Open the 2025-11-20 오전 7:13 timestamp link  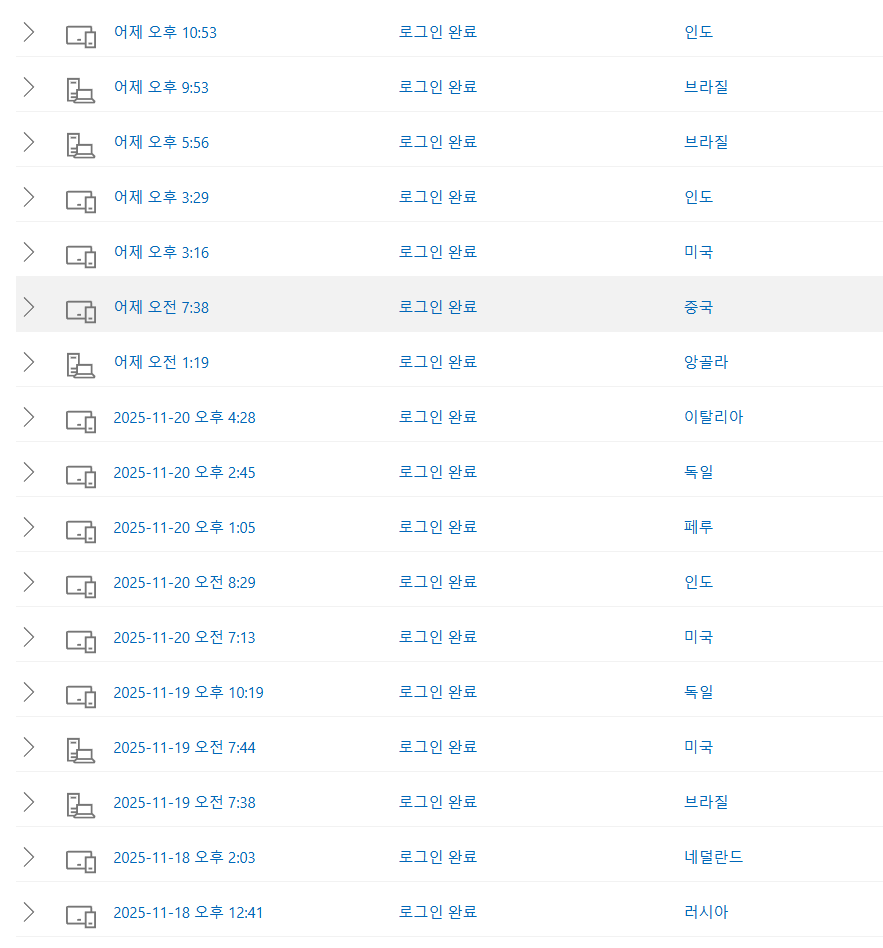184,637
